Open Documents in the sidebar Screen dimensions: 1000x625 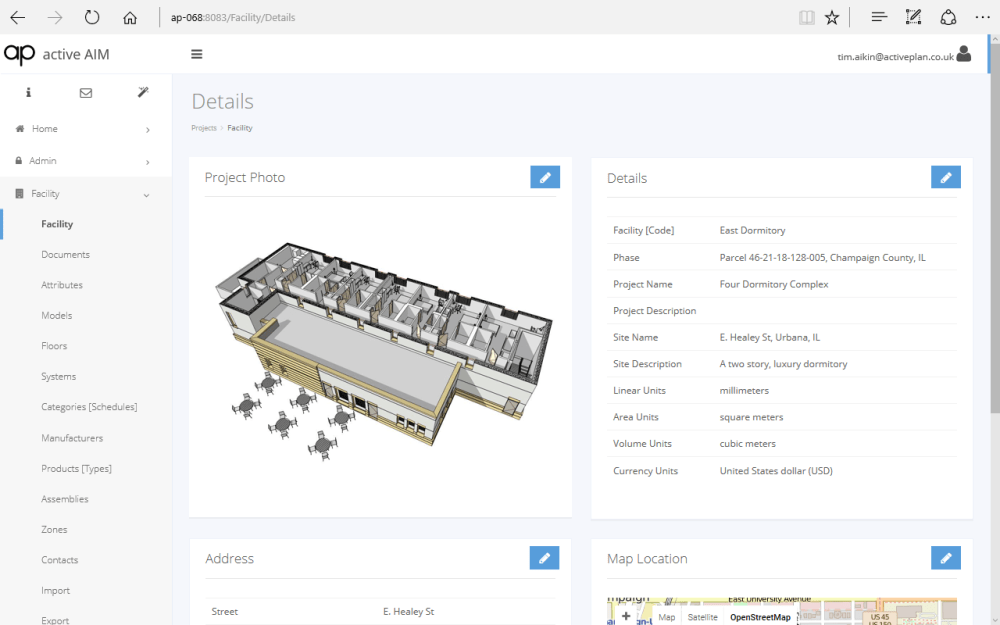65,255
